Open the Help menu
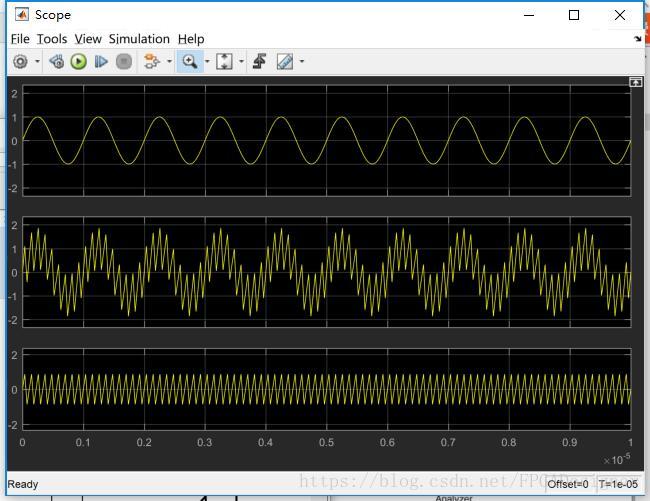Screen dimensions: 650x501 [191, 39]
